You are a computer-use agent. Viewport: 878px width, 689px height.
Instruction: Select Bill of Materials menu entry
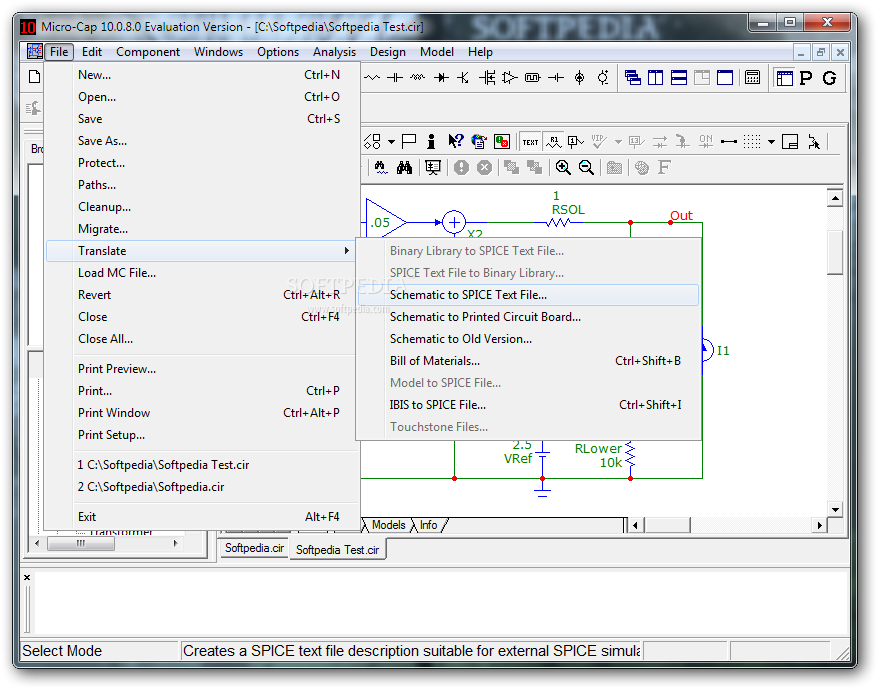tap(528, 361)
